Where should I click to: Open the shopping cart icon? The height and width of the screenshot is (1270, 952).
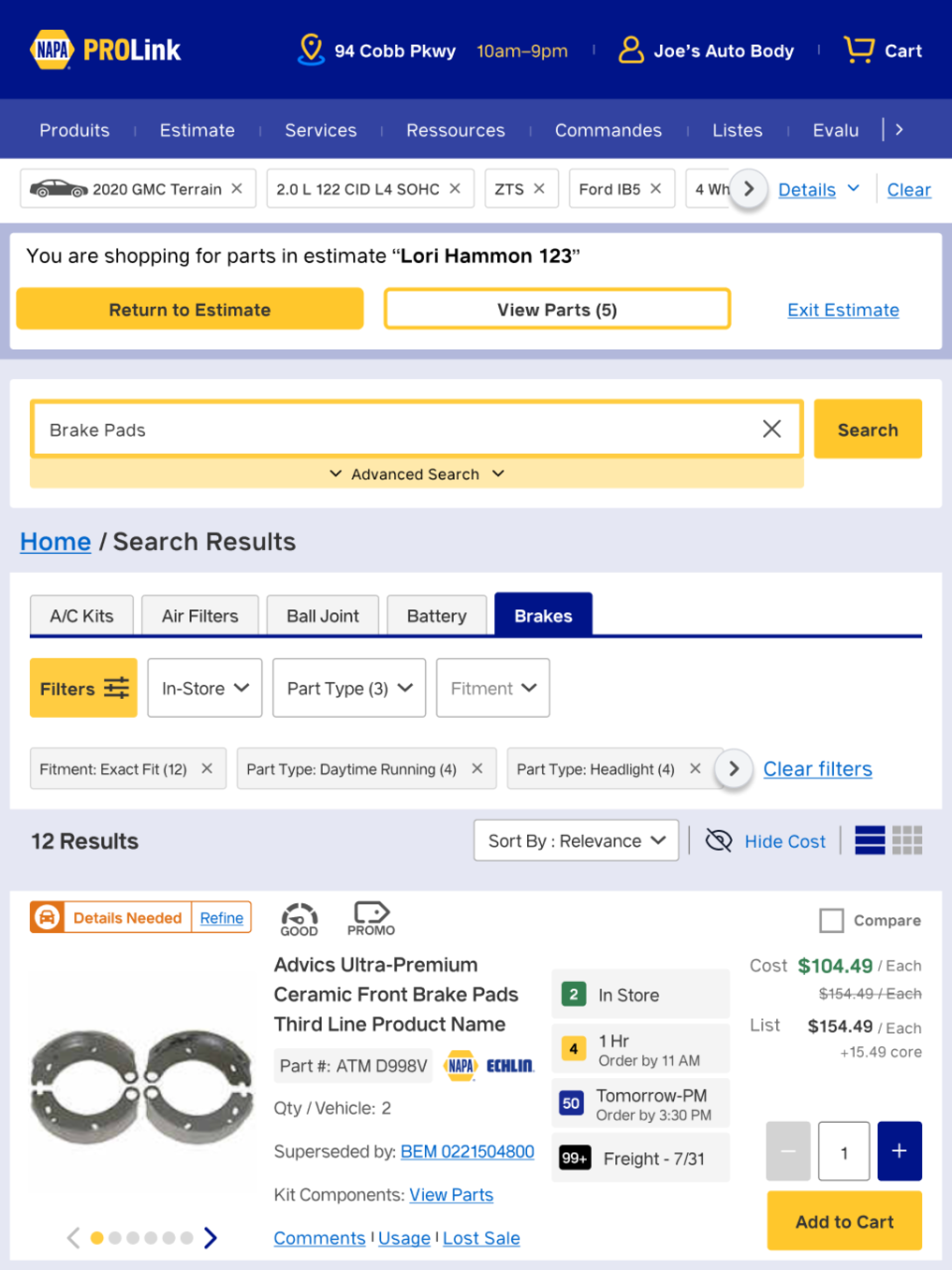pos(859,49)
